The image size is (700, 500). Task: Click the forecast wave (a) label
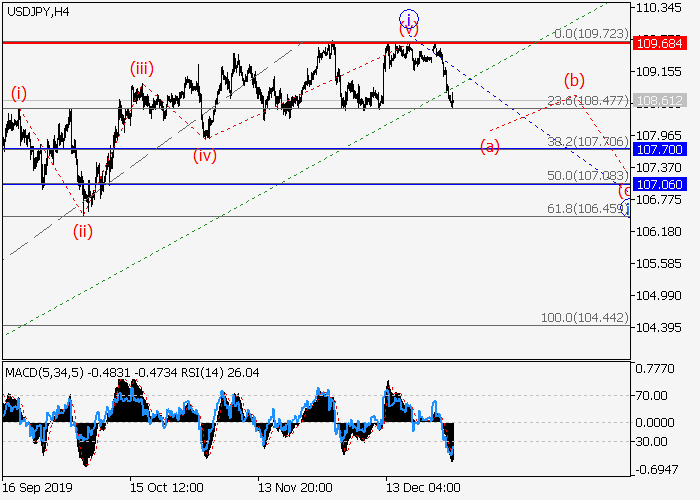click(x=490, y=146)
